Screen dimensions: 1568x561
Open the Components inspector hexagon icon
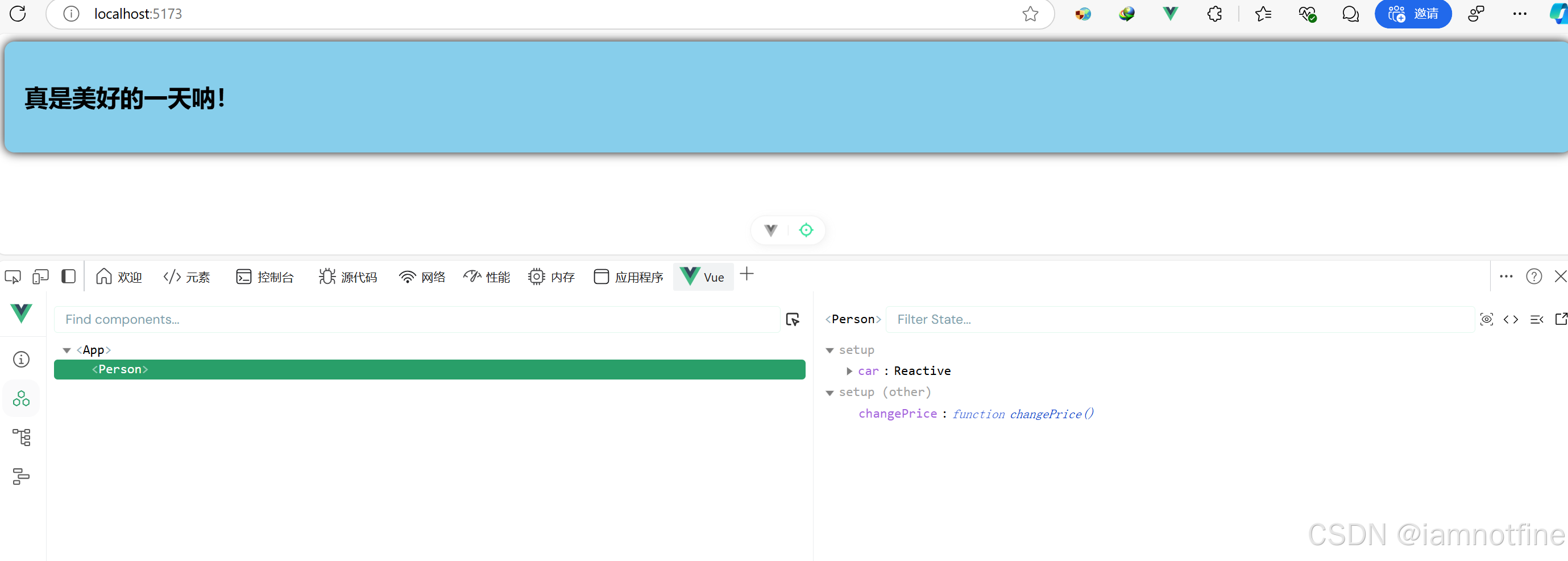20,398
